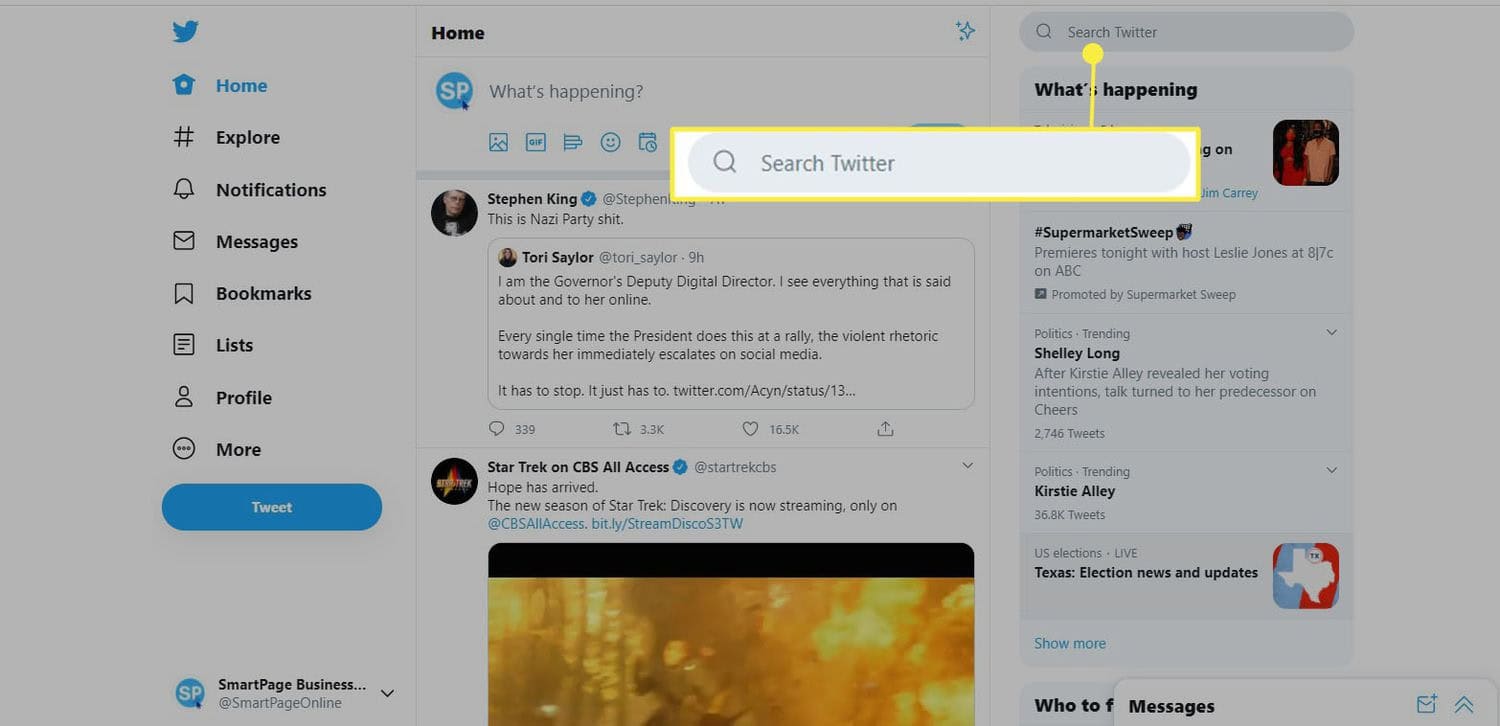Open the first trend's photo thumbnail

(x=1306, y=153)
